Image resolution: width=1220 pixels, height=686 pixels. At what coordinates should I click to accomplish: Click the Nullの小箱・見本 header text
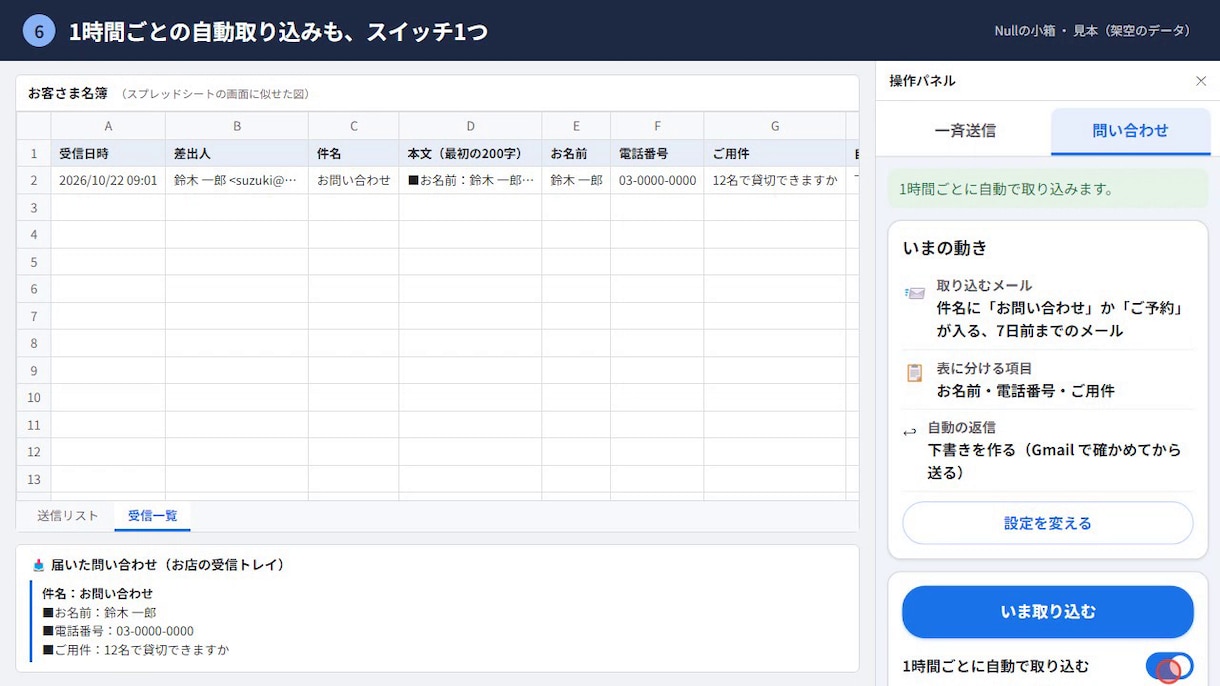click(1092, 31)
